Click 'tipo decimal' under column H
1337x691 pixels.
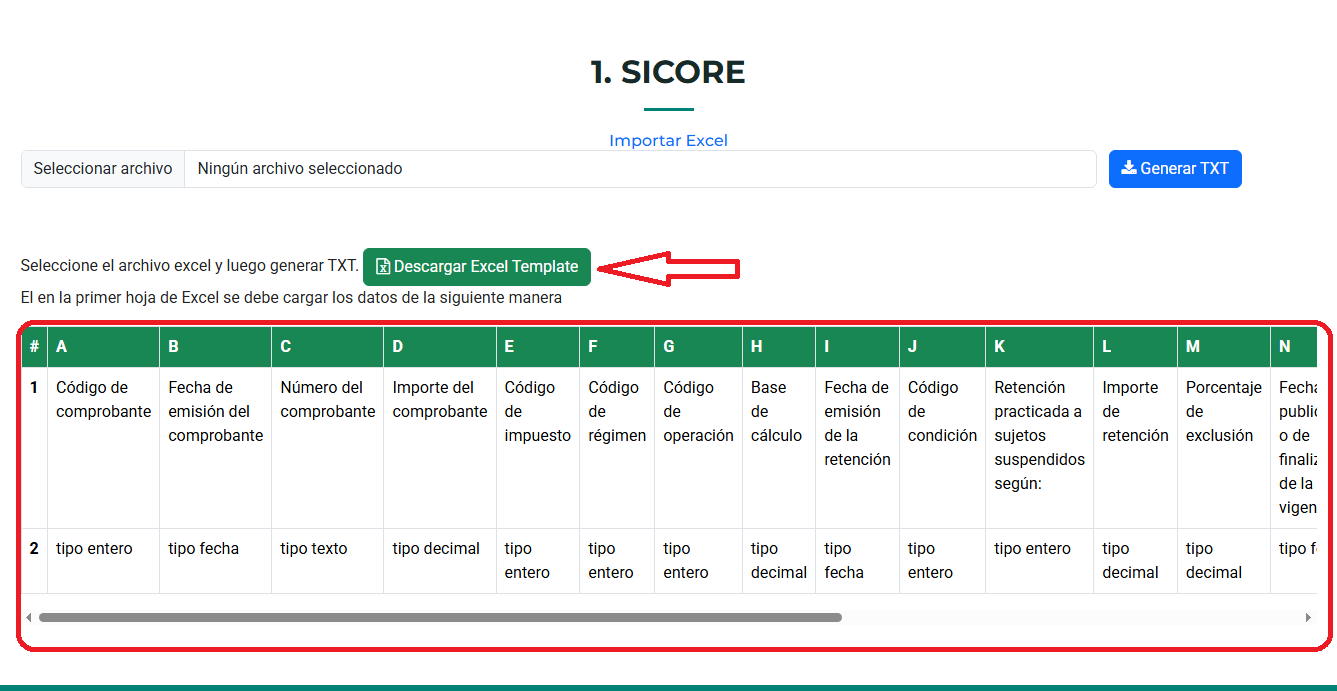click(x=779, y=561)
